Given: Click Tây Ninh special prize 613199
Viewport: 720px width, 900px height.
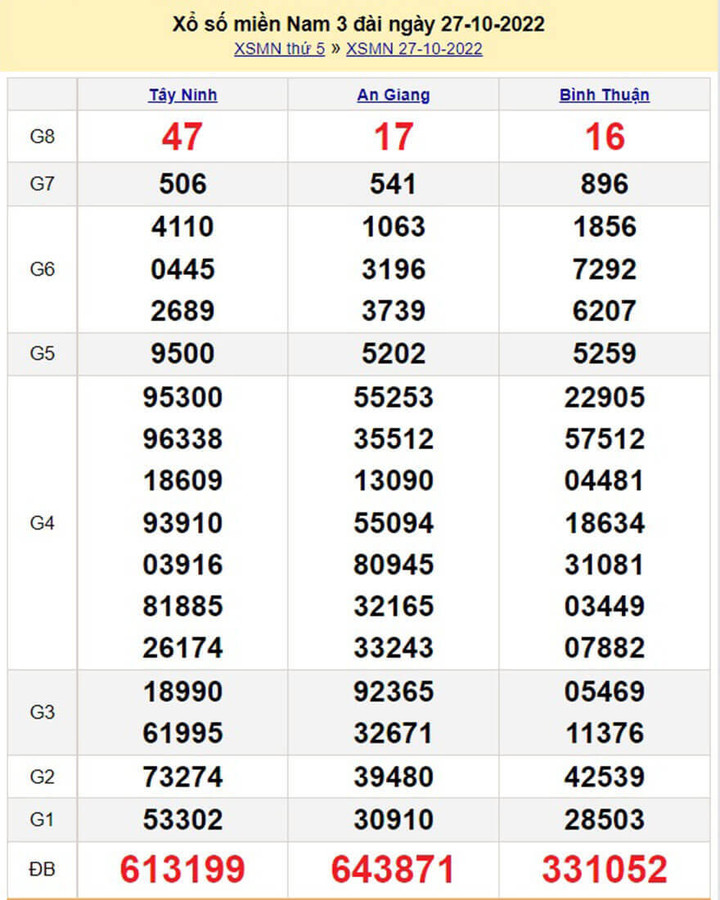Looking at the screenshot, I should click(182, 869).
